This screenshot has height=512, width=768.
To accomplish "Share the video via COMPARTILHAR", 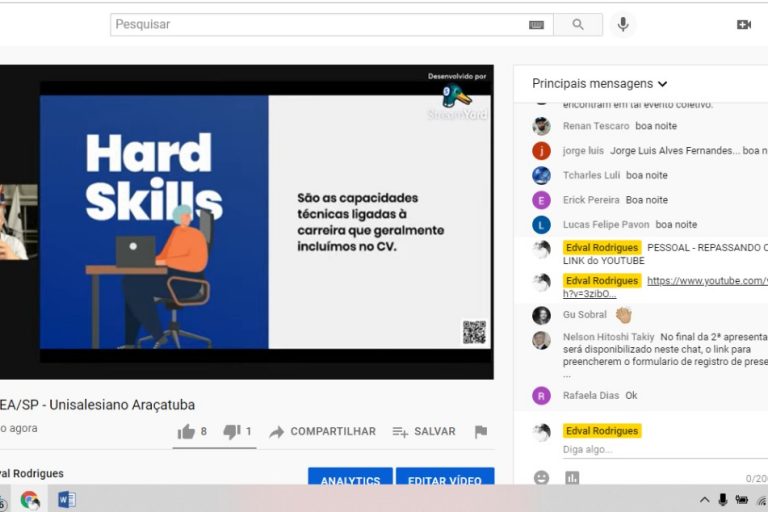I will [x=322, y=432].
